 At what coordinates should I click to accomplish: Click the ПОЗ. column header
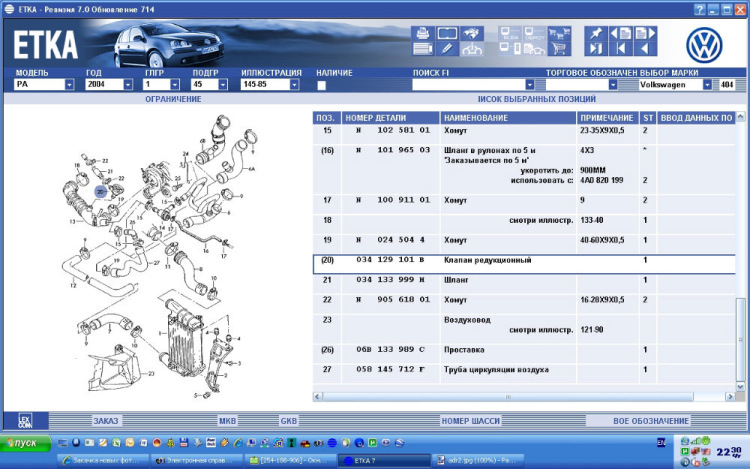(x=327, y=118)
